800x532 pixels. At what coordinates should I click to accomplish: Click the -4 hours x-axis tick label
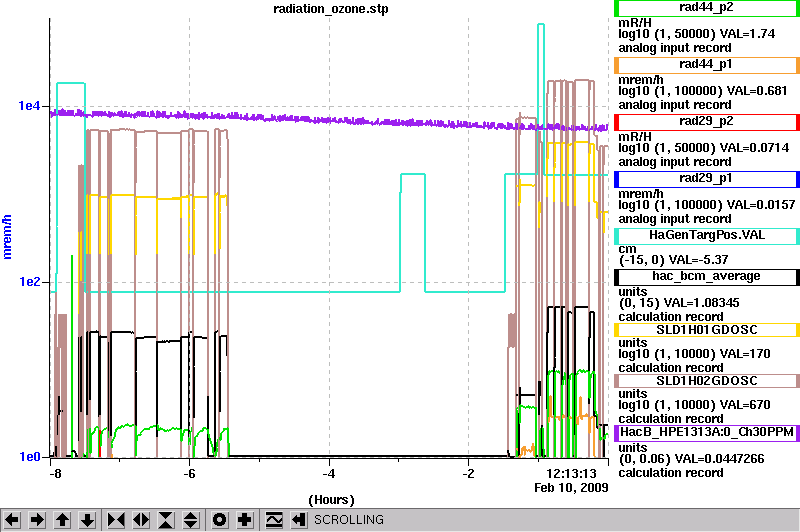329,474
